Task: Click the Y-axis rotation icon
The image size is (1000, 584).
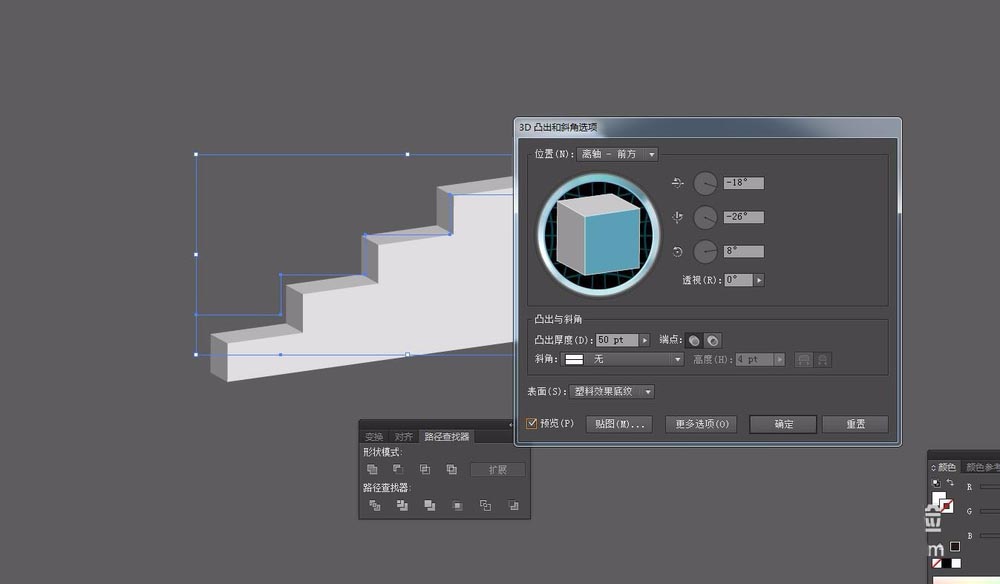Action: pyautogui.click(x=677, y=217)
